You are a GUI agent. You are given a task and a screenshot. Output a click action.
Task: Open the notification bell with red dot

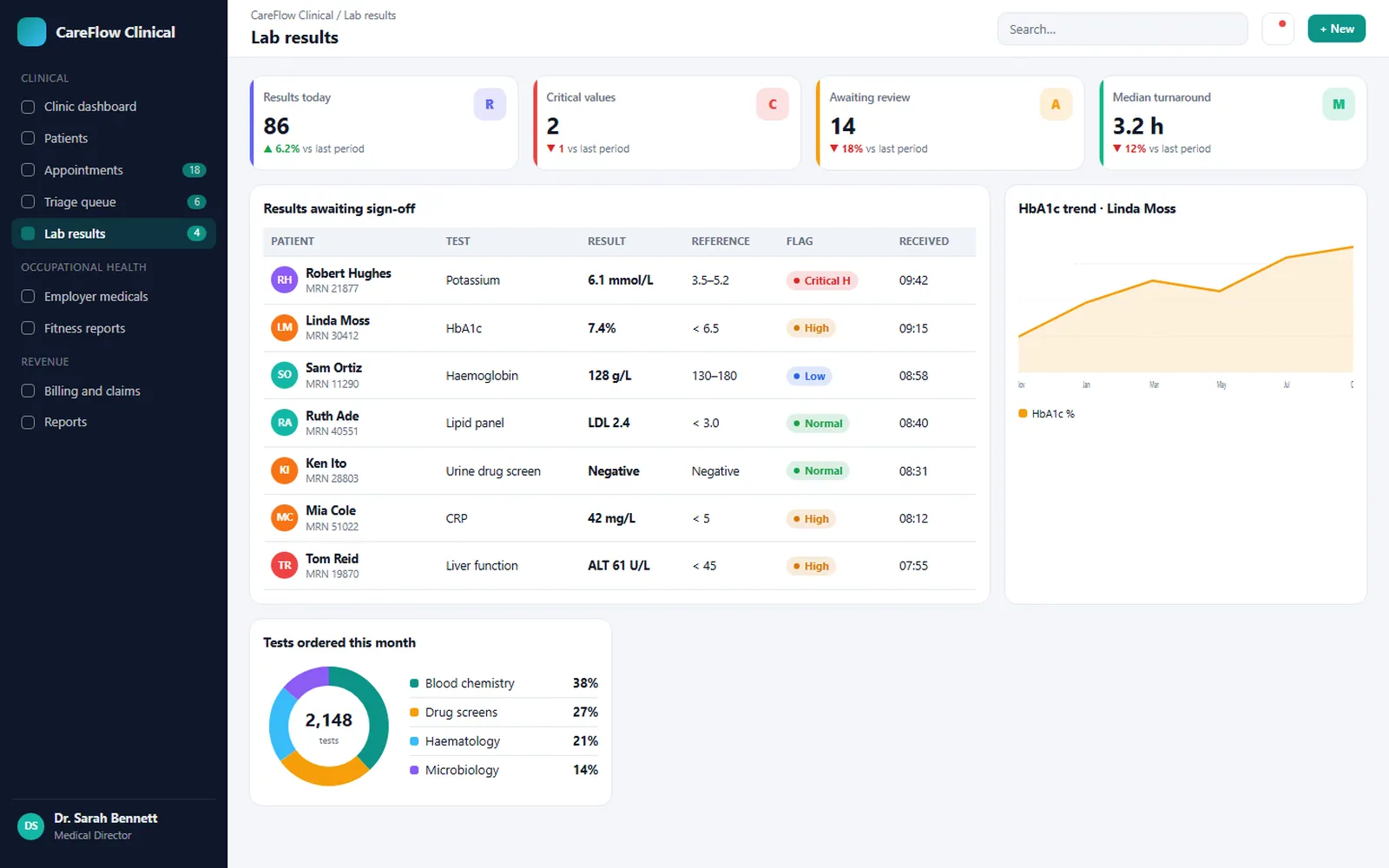click(x=1278, y=29)
